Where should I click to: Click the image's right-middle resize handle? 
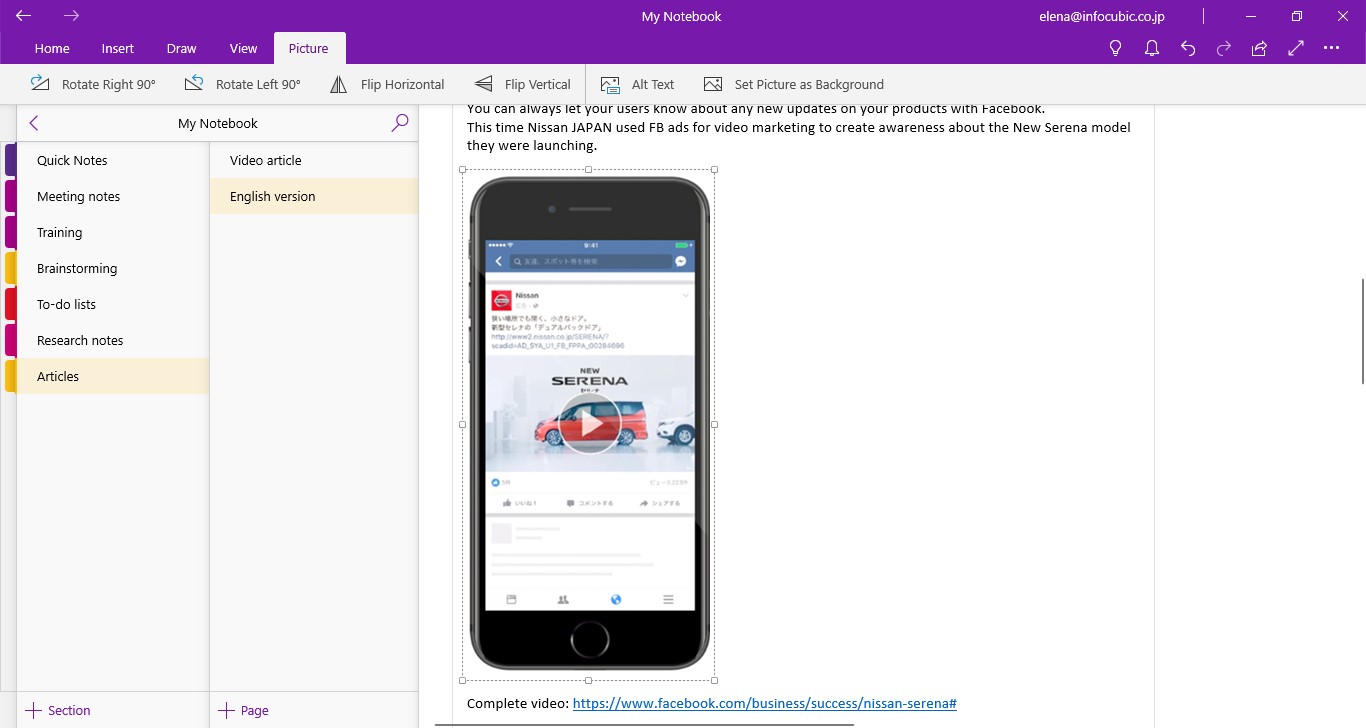click(x=714, y=424)
